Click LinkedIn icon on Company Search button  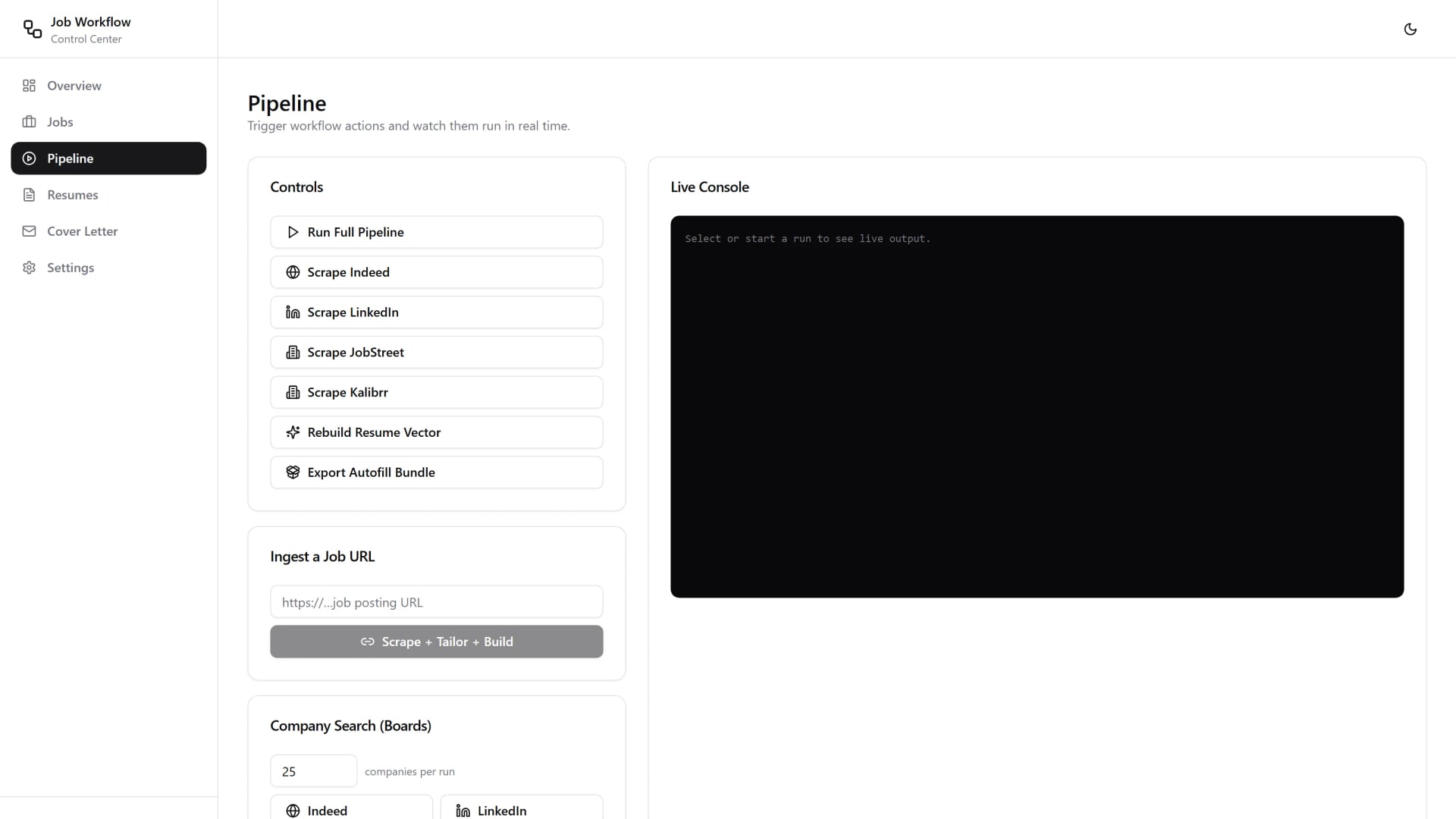pyautogui.click(x=463, y=811)
